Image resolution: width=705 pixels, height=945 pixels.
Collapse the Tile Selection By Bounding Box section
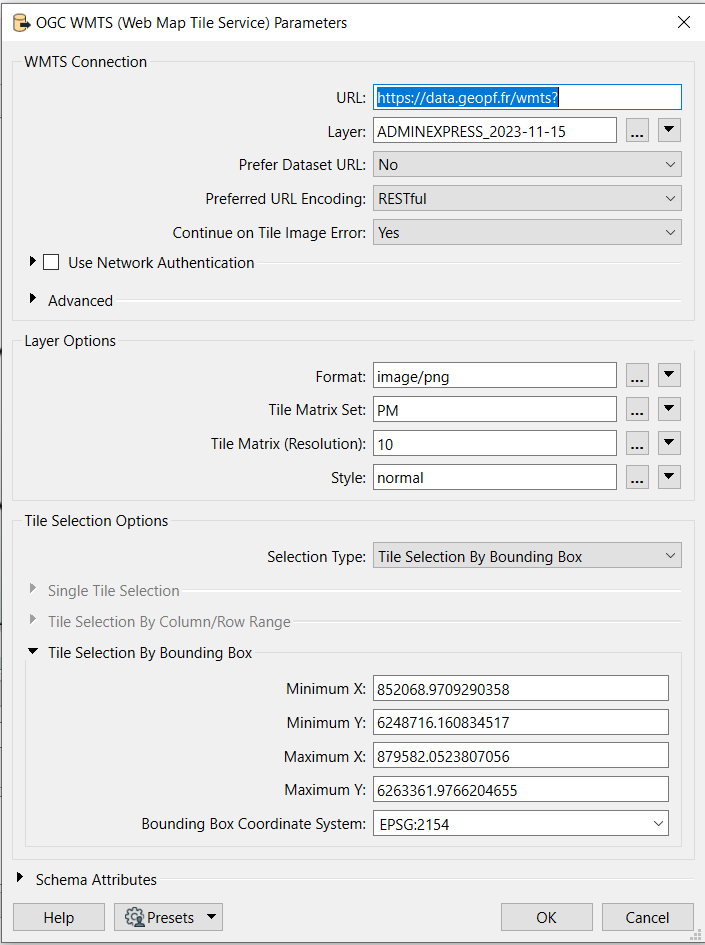(x=33, y=653)
